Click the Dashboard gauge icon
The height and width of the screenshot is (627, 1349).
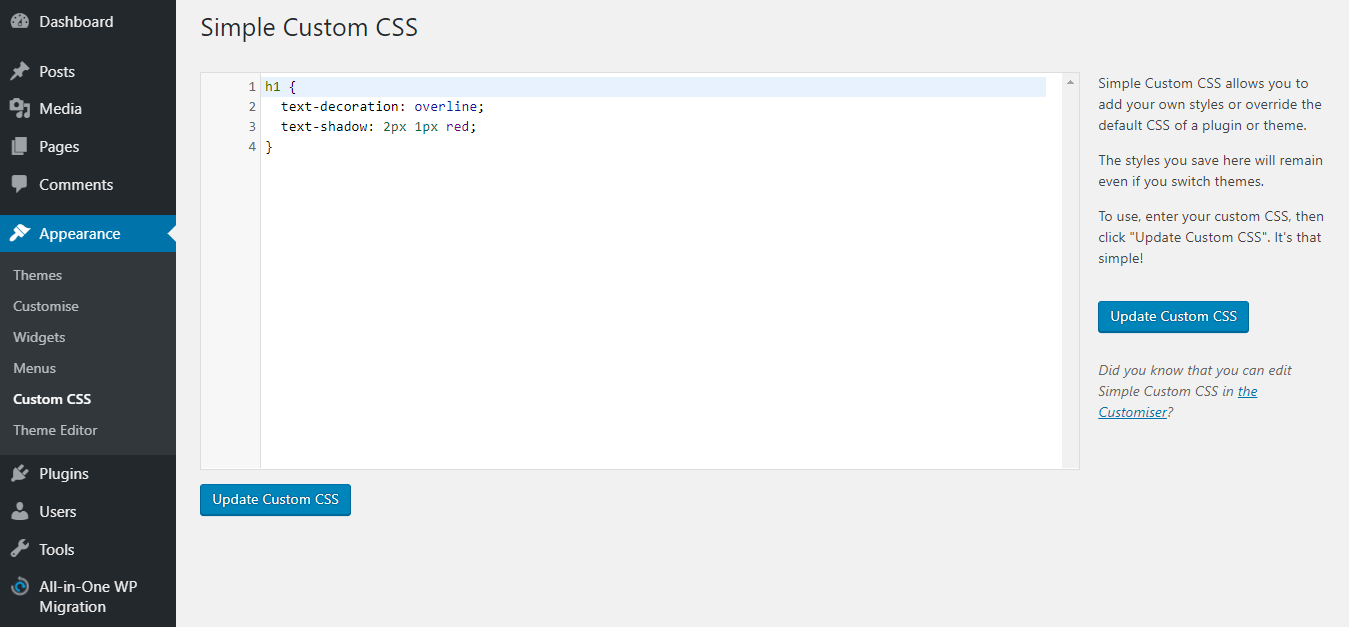pos(19,21)
